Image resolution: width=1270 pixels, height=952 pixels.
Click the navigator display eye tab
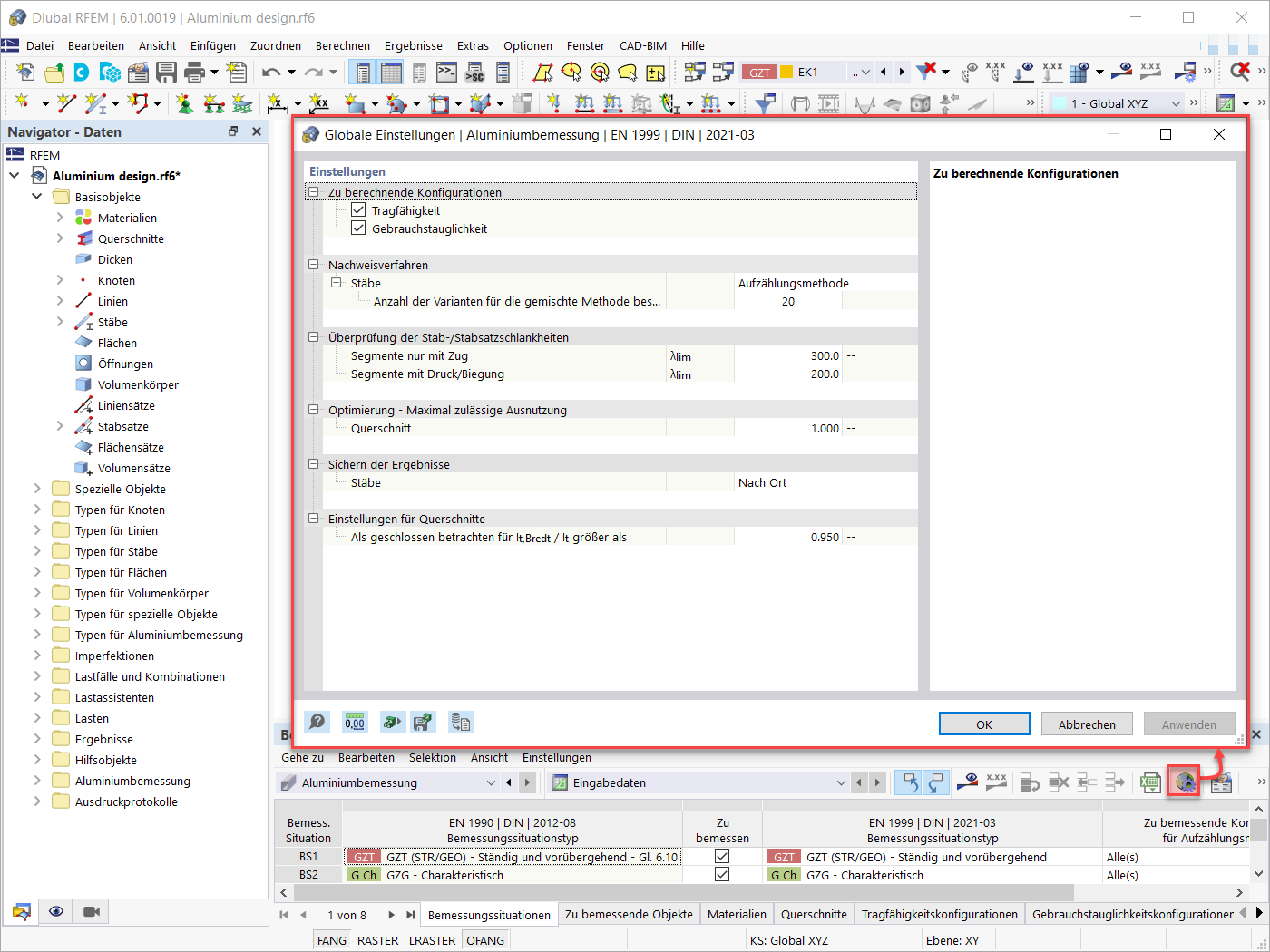click(56, 911)
